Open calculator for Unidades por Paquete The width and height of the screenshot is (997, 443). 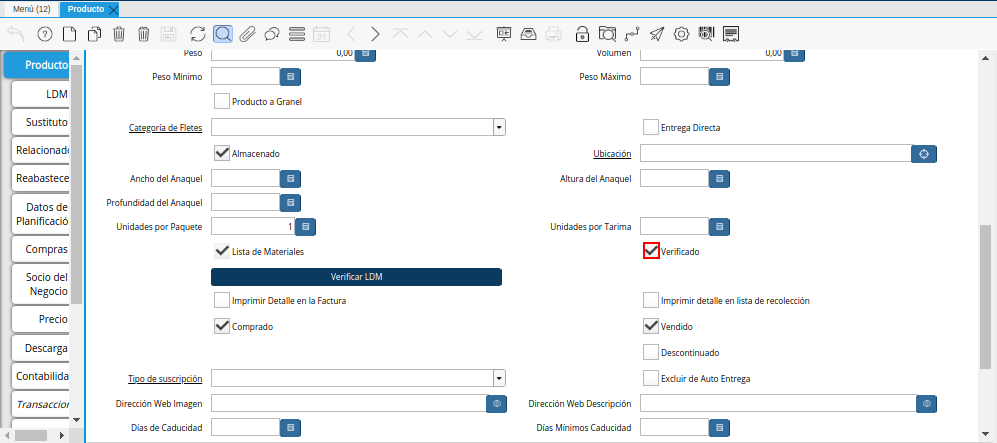[305, 227]
